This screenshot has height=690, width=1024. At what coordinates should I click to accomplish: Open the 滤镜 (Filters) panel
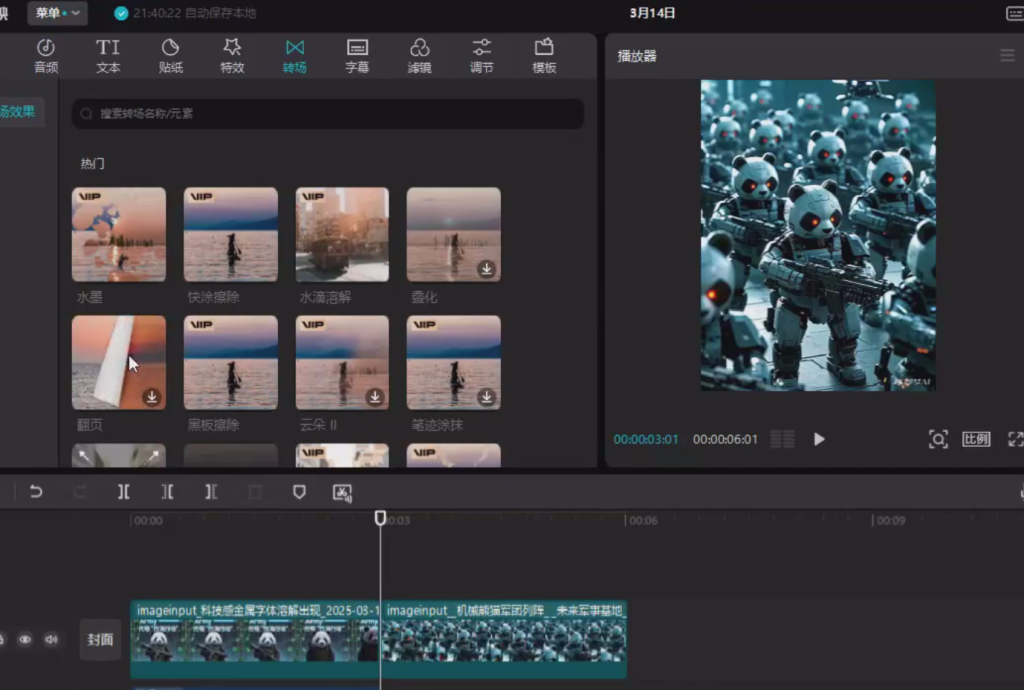[420, 56]
